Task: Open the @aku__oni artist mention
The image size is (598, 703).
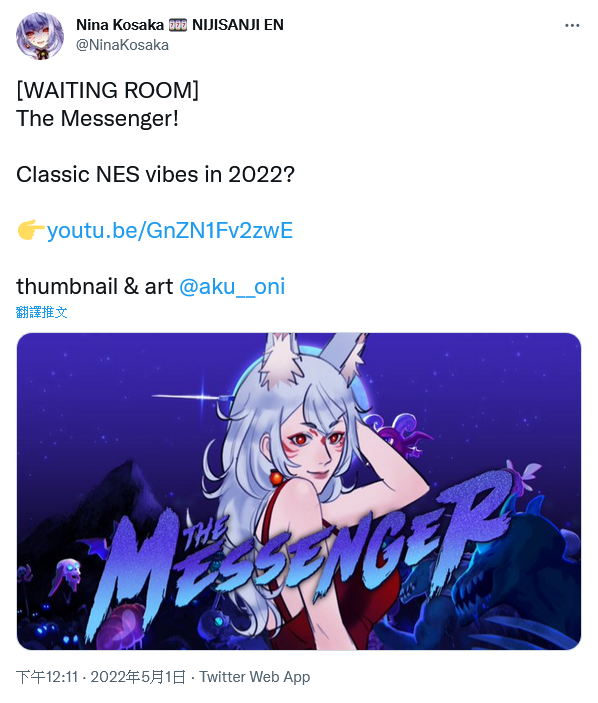Action: point(232,286)
